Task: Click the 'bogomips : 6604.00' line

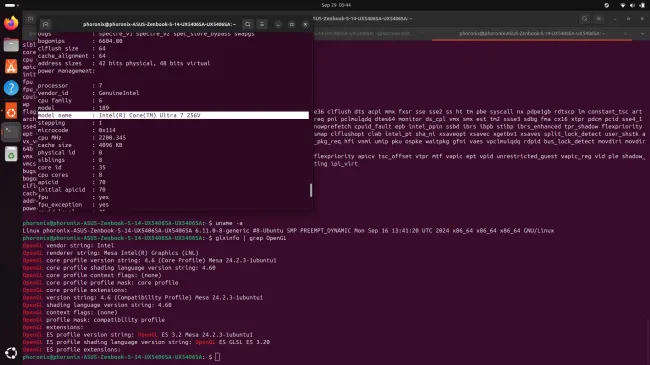Action: coord(80,41)
